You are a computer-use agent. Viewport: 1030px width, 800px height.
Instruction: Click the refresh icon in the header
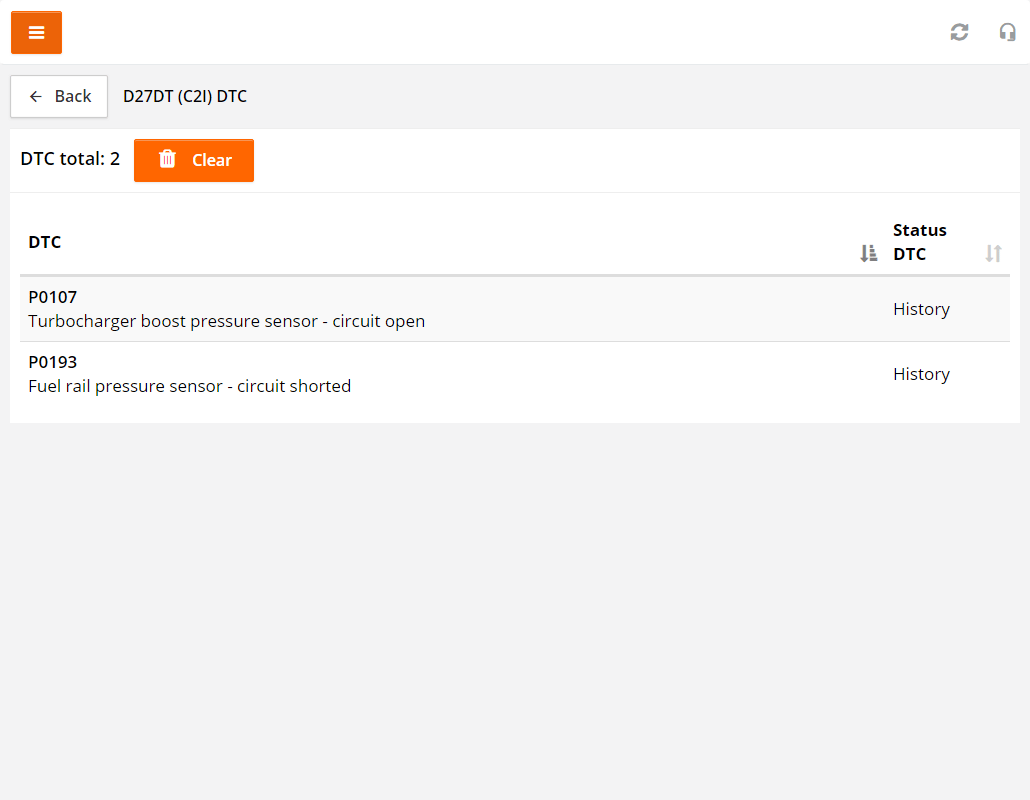959,32
